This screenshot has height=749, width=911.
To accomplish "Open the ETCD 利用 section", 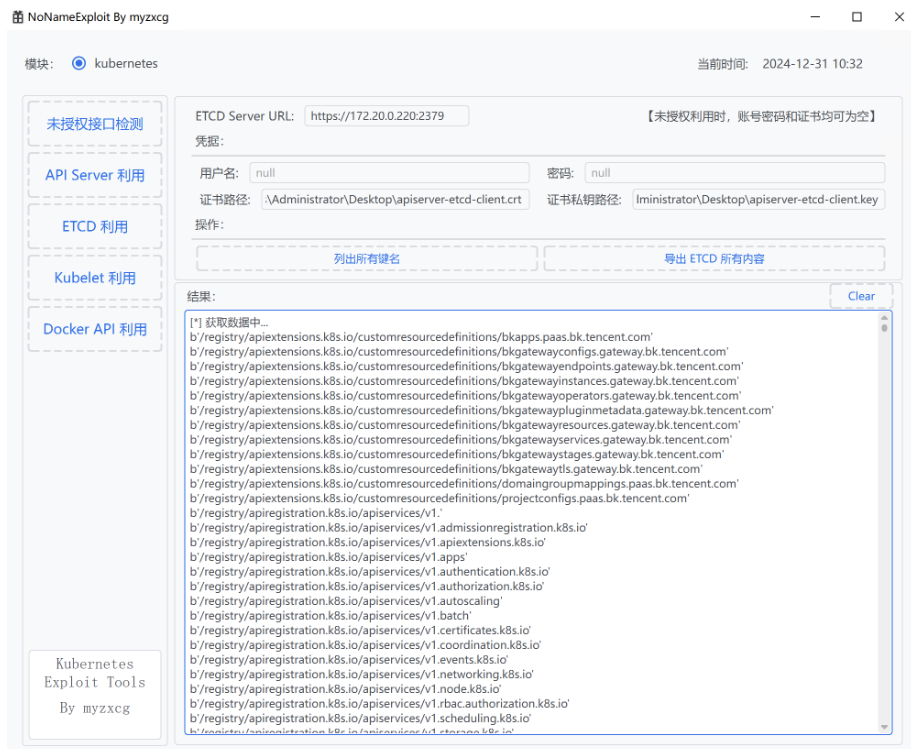I will [95, 227].
